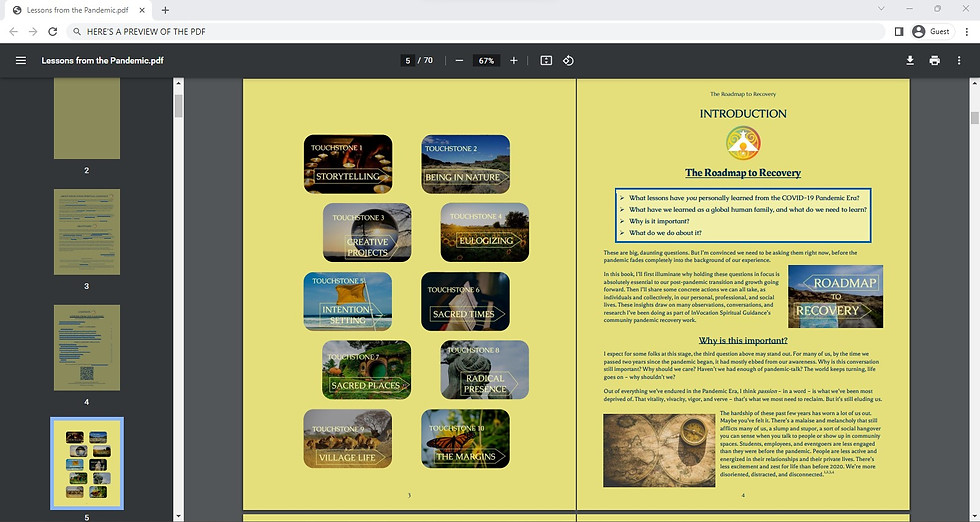Click the fit to page icon
The image size is (980, 522).
click(546, 61)
